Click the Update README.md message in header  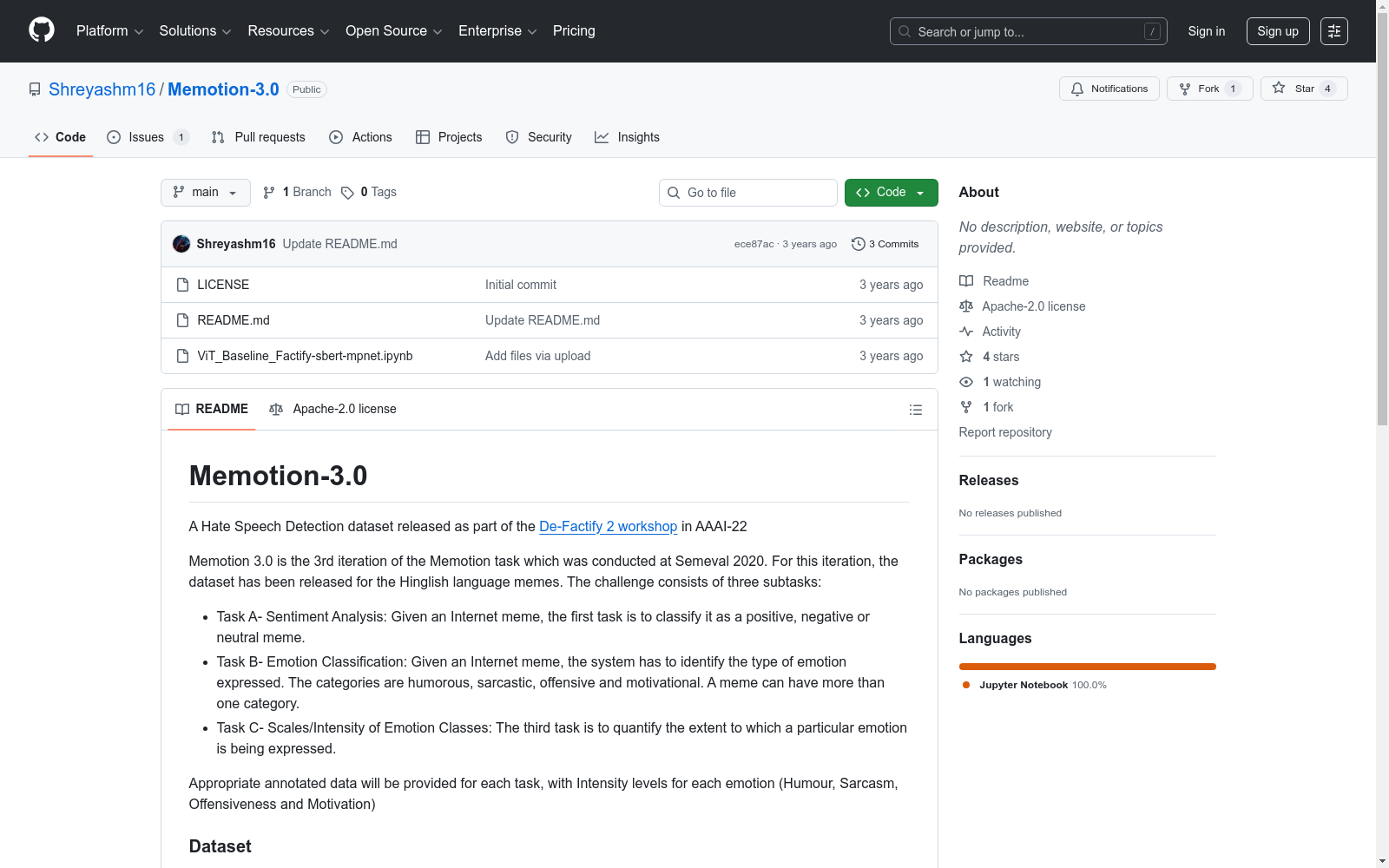coord(340,244)
